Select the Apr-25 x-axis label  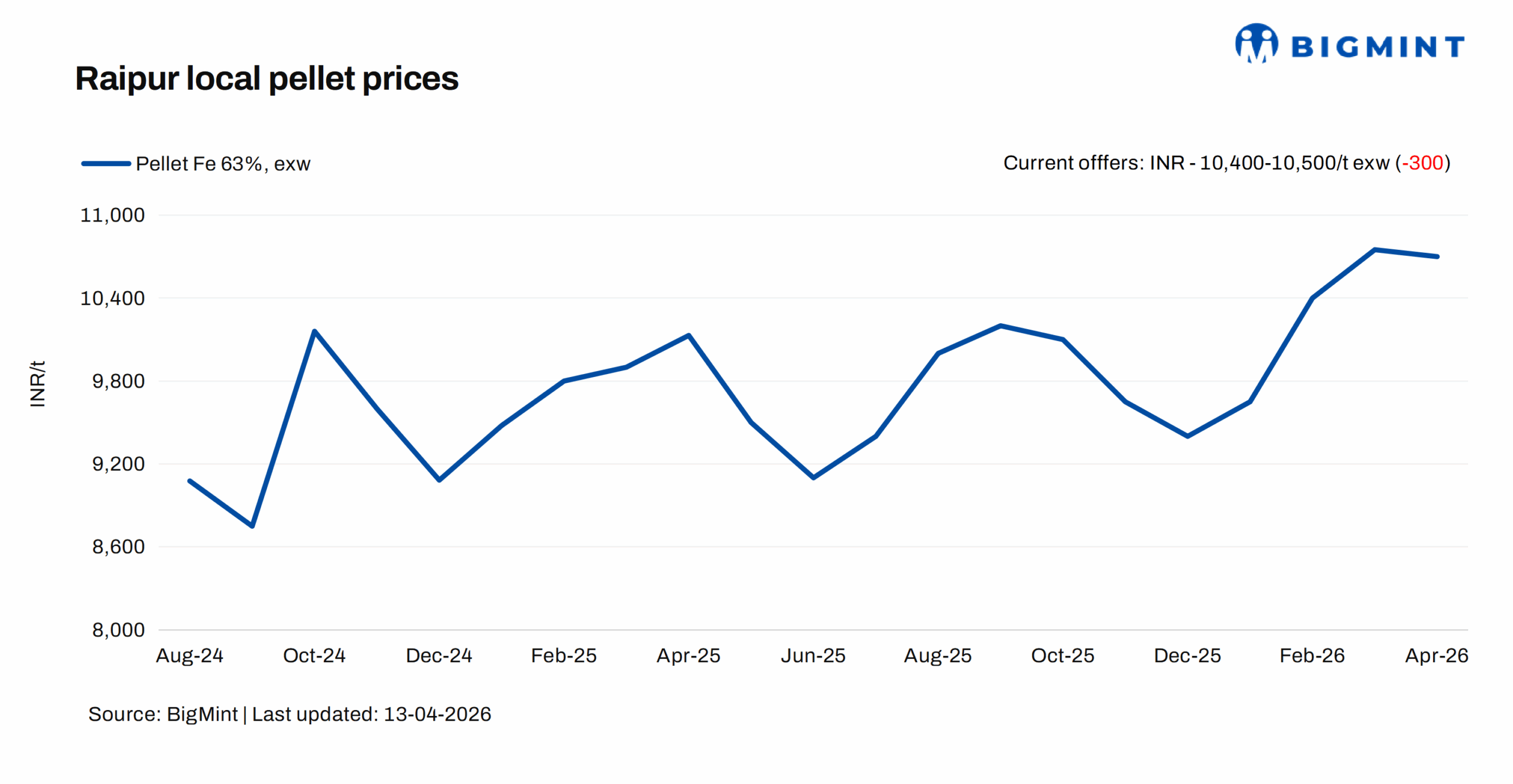tap(688, 656)
